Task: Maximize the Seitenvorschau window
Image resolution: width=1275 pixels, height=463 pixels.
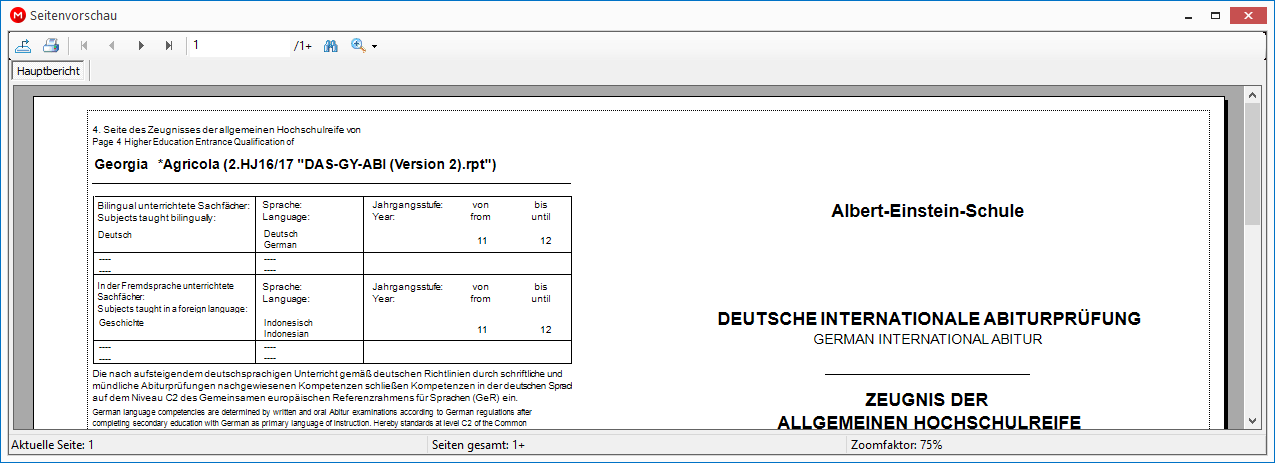Action: coord(1215,16)
